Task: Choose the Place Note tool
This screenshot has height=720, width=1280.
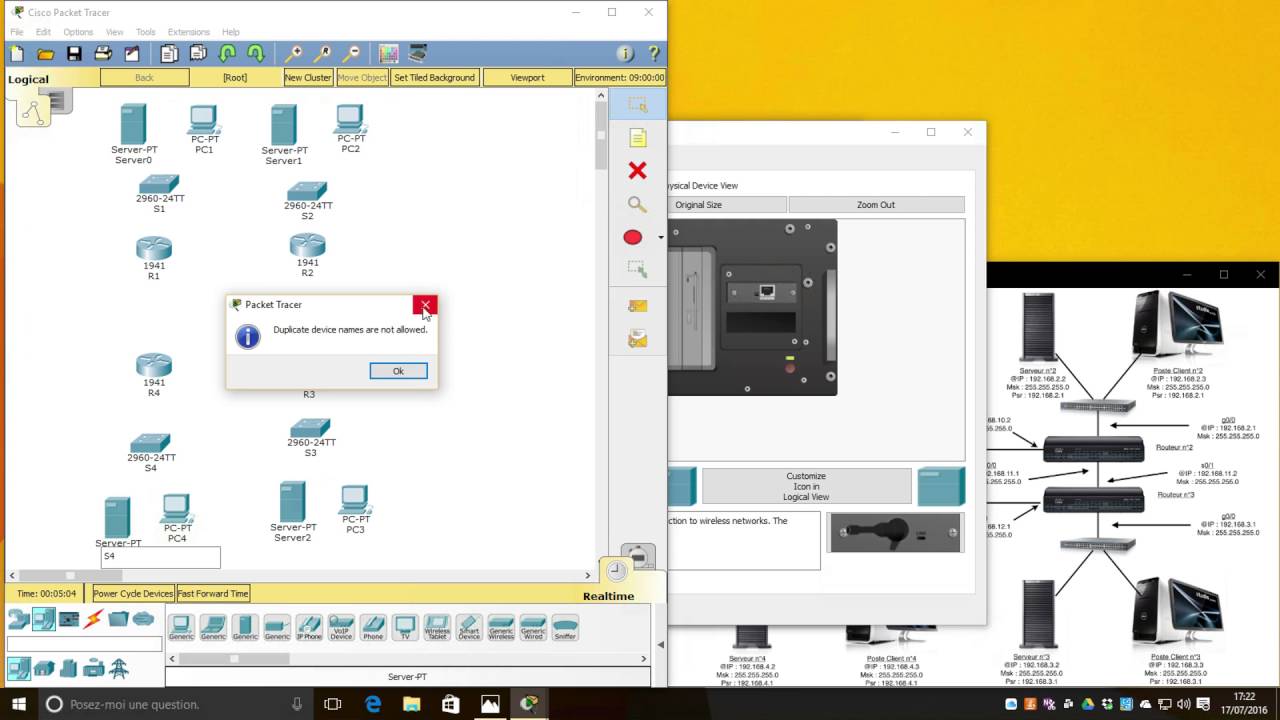Action: (x=637, y=138)
